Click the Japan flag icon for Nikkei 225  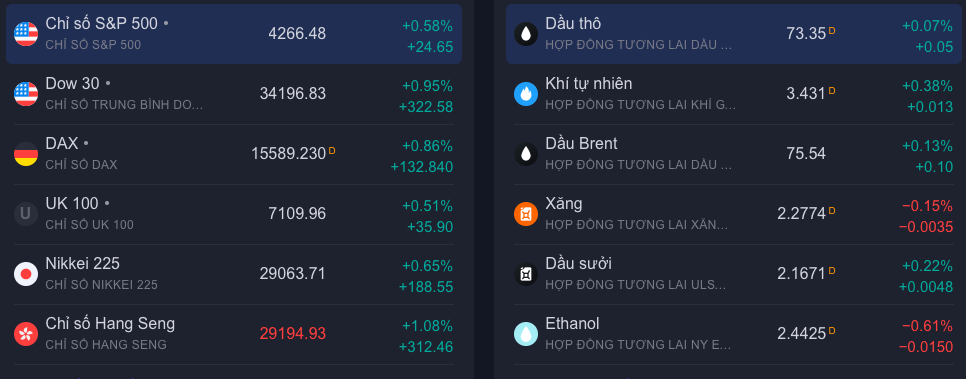coord(26,274)
